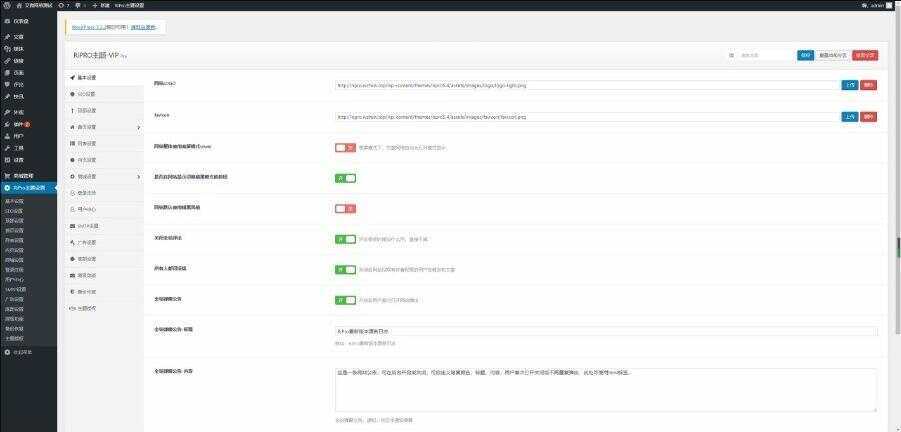This screenshot has height=432, width=901.
Task: Toggle the first green on switch
Action: [345, 178]
